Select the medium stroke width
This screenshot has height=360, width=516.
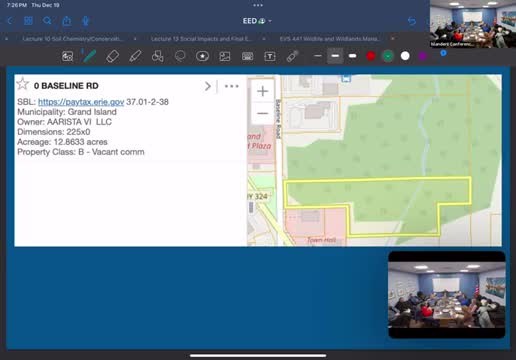335,56
